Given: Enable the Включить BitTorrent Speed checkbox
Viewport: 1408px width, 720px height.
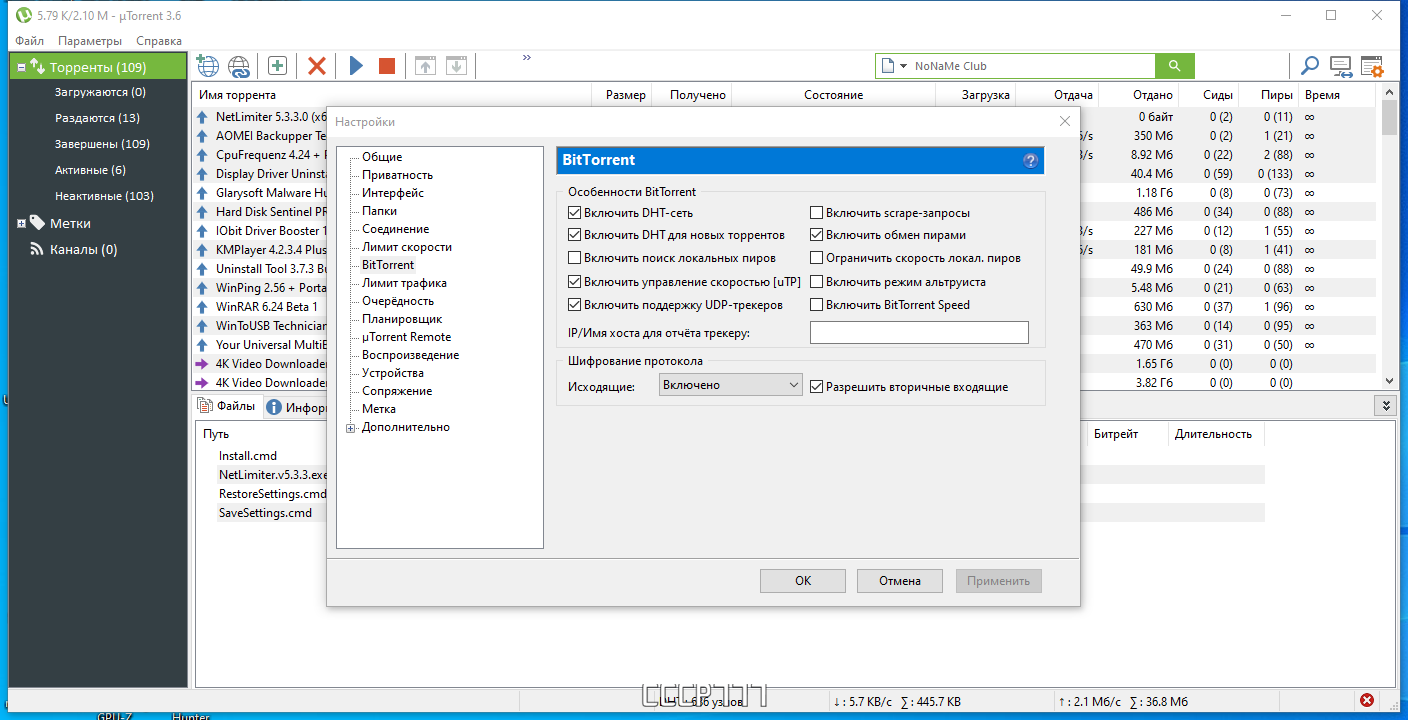Looking at the screenshot, I should point(816,305).
